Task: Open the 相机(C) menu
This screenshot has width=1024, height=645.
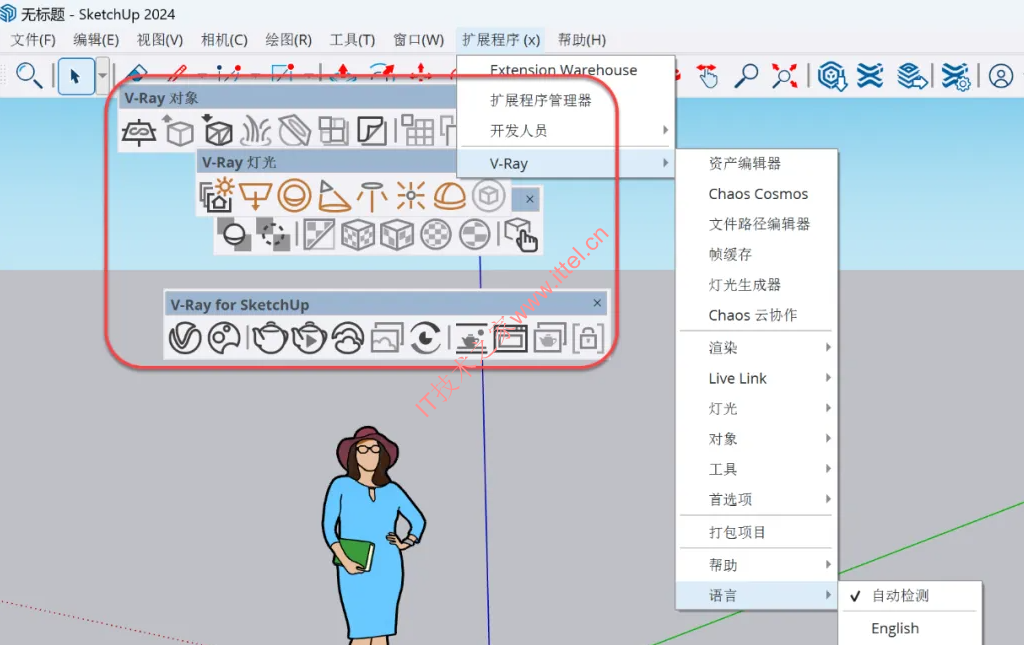Action: click(224, 40)
